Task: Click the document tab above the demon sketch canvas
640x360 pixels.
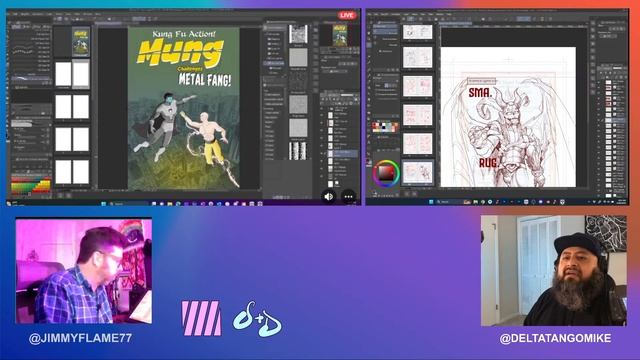Action: click(x=455, y=24)
